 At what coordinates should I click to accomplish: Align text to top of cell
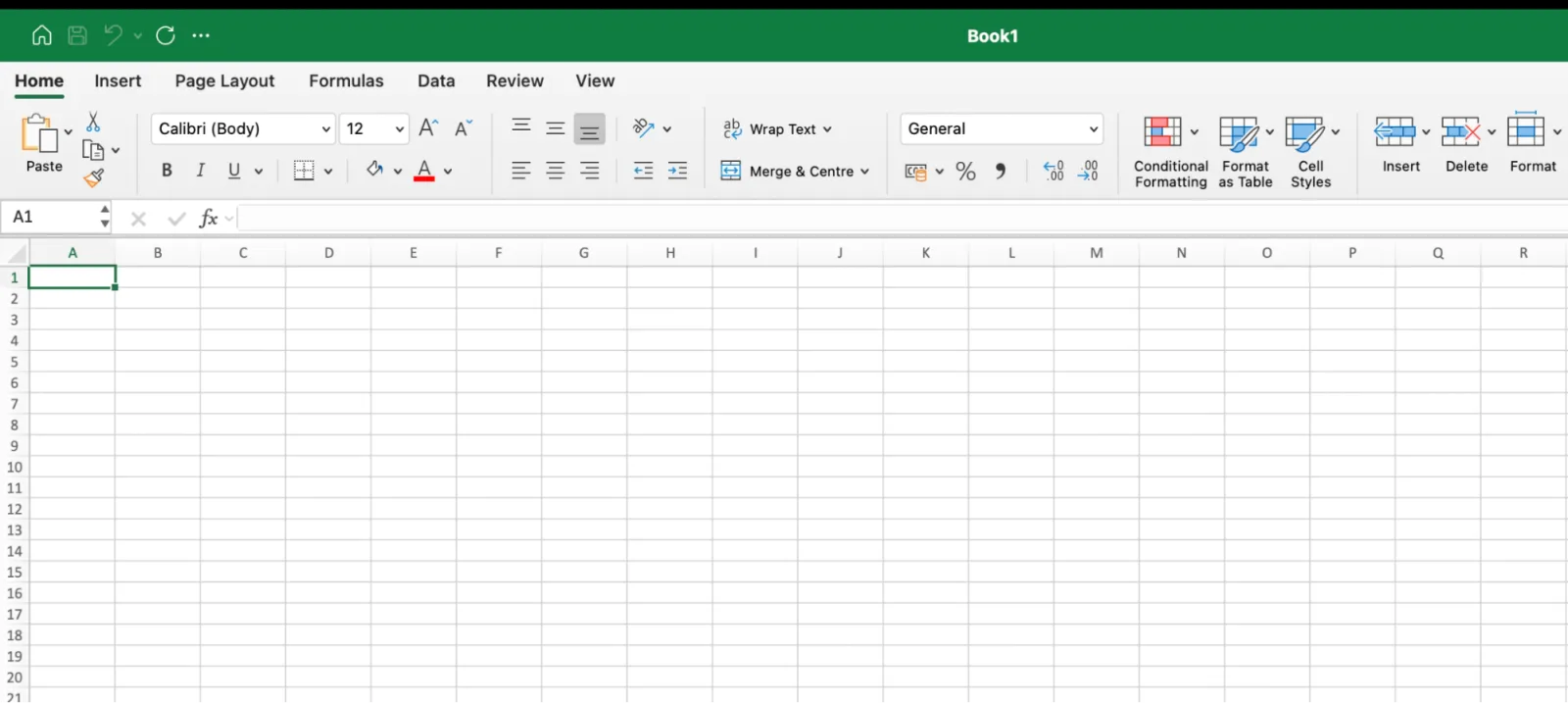pos(521,127)
